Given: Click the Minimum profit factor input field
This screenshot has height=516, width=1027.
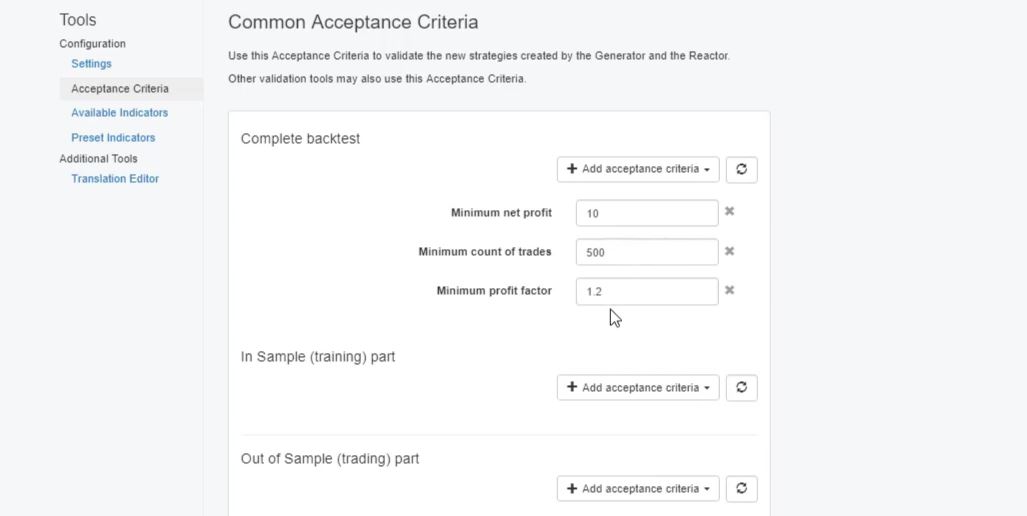Looking at the screenshot, I should (646, 291).
